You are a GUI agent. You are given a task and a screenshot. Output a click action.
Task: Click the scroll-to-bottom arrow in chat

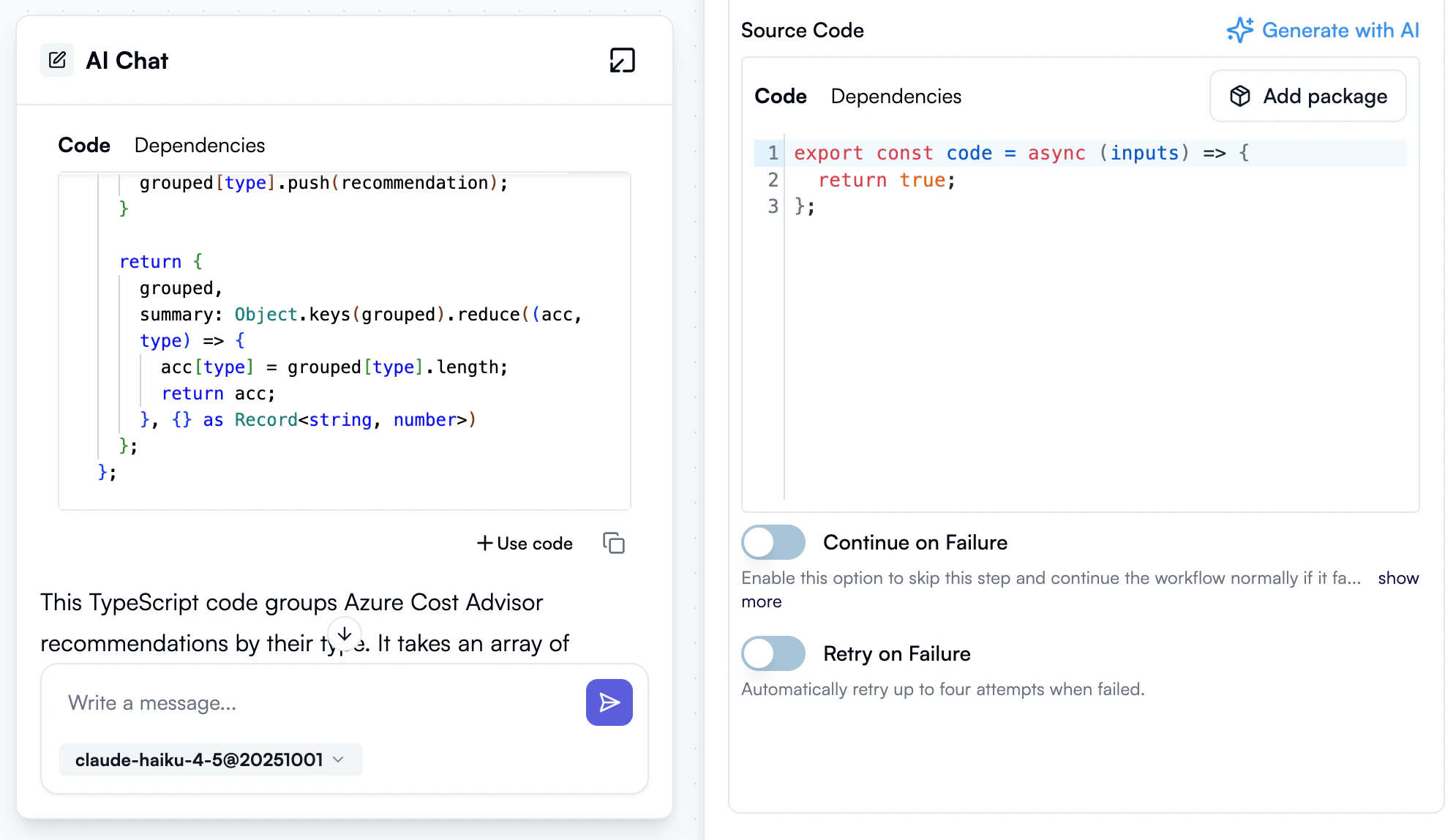pyautogui.click(x=344, y=632)
